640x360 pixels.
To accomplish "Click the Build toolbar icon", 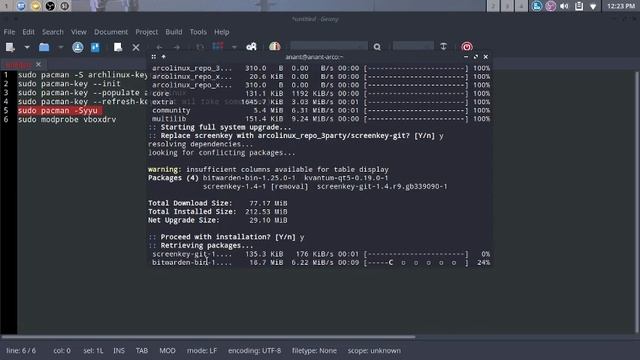I will [x=218, y=47].
